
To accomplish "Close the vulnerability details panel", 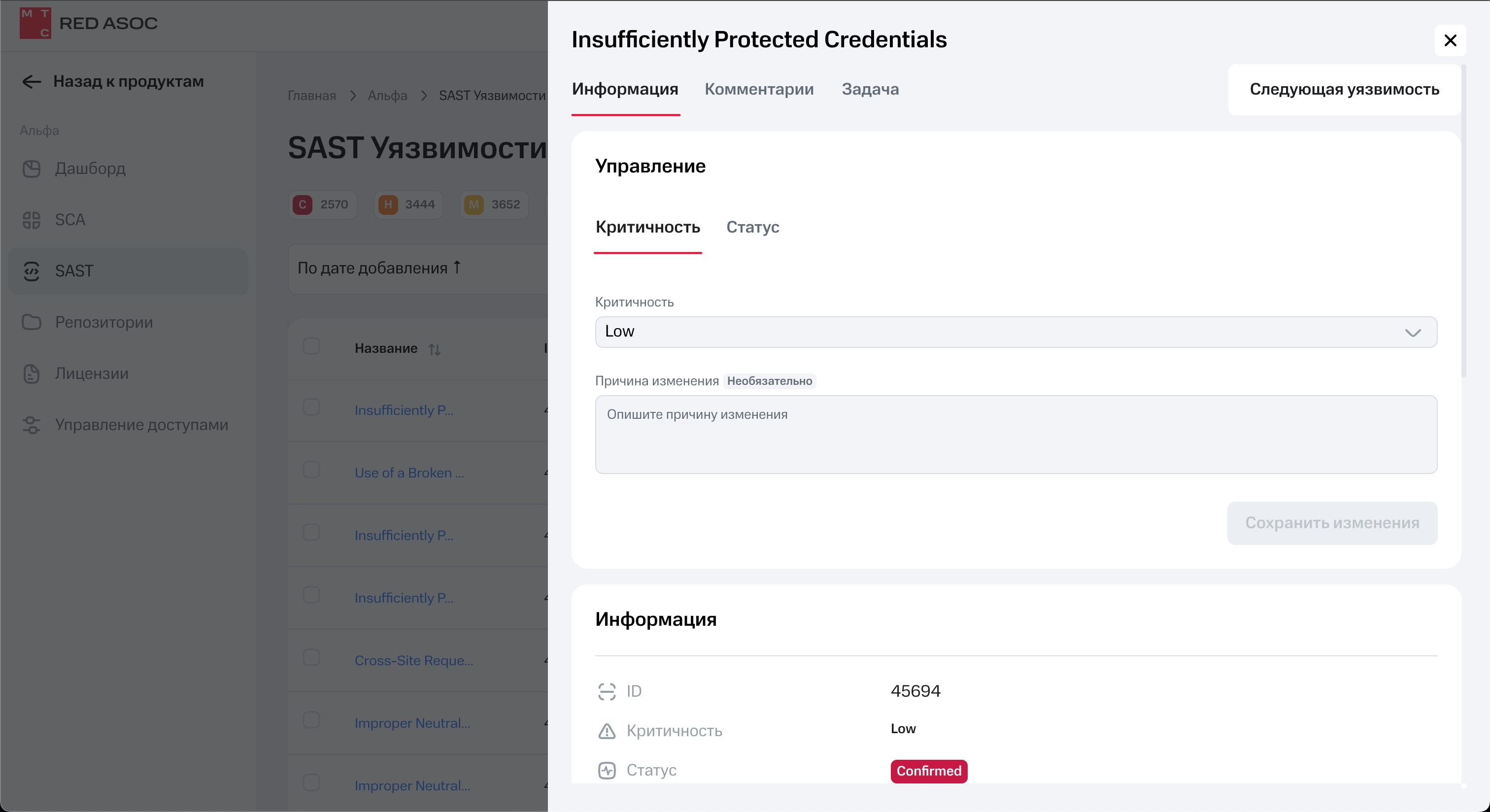I will pos(1450,40).
